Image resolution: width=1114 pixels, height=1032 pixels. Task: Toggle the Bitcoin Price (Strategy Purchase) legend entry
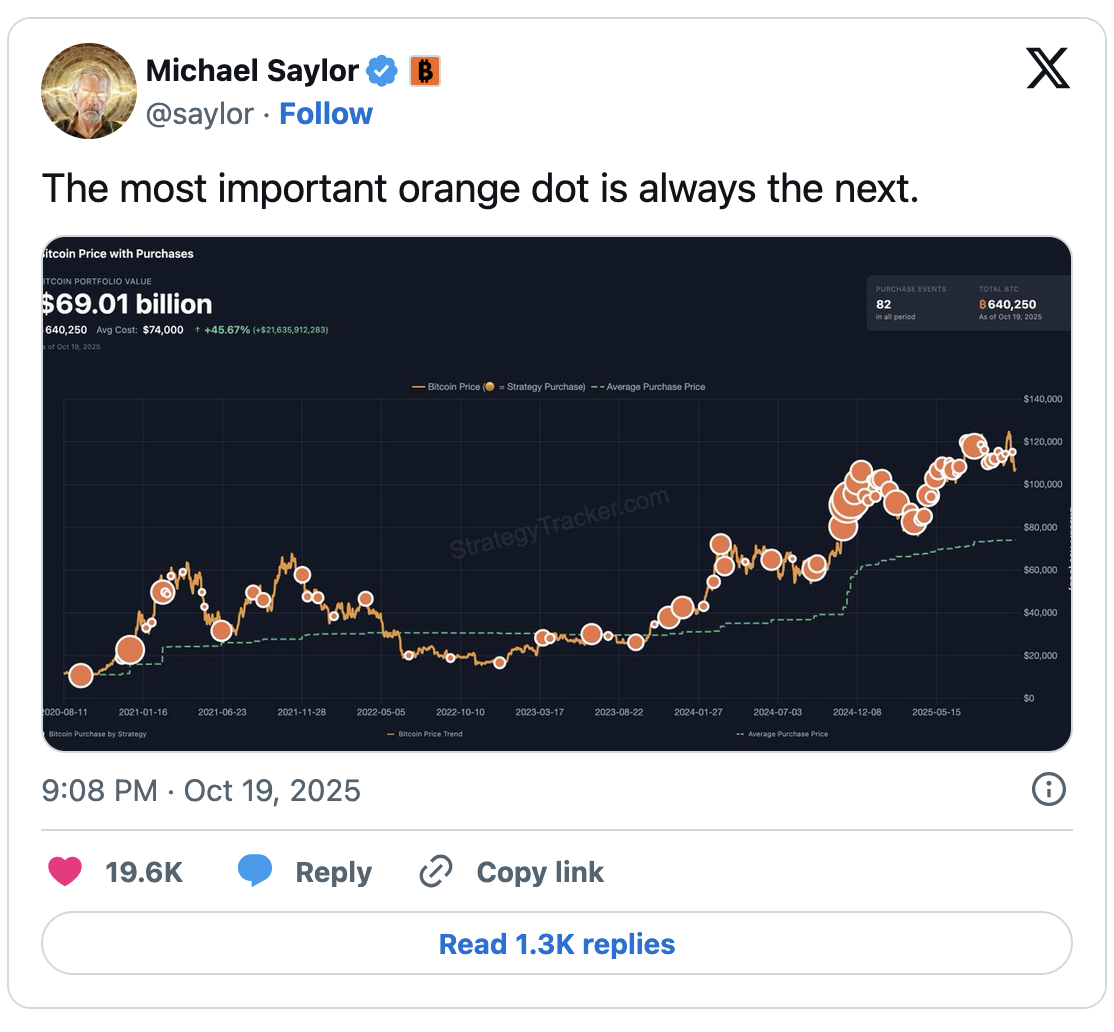[499, 386]
